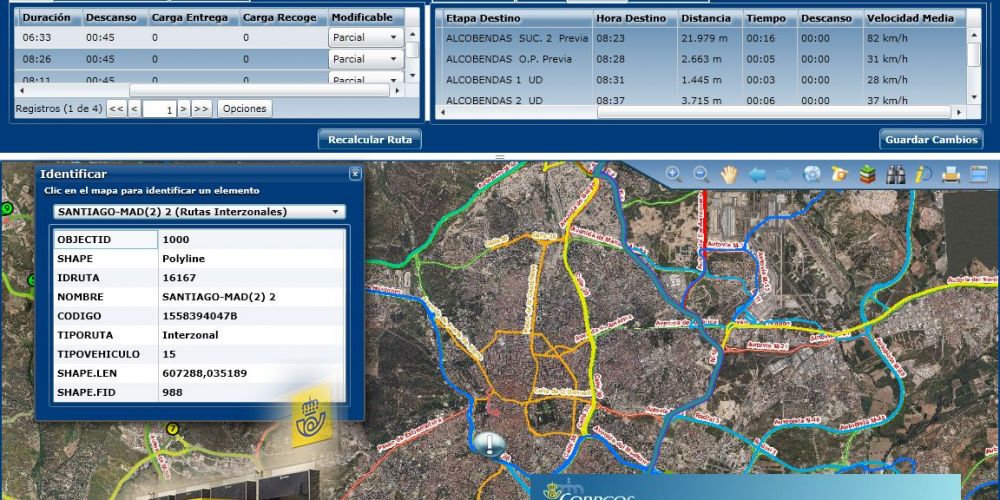Select the zoom in magnifier tool
The height and width of the screenshot is (500, 1000).
click(x=673, y=174)
